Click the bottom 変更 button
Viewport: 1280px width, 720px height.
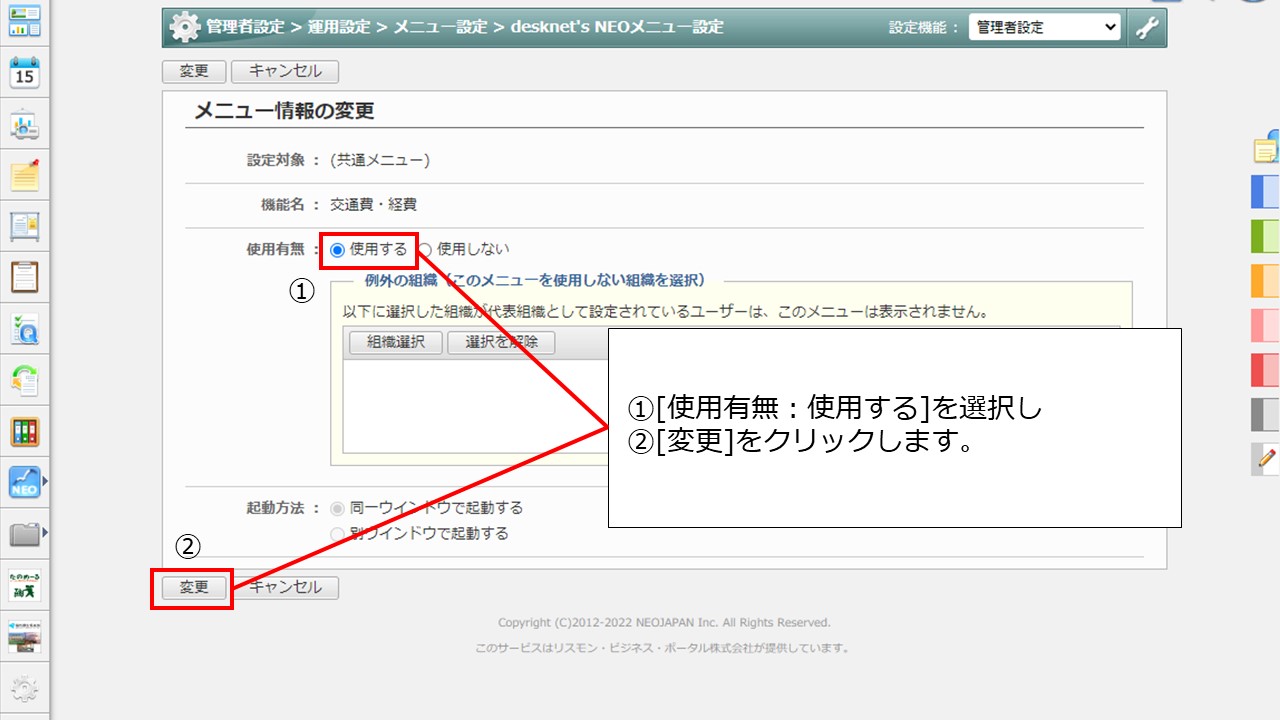pyautogui.click(x=193, y=588)
